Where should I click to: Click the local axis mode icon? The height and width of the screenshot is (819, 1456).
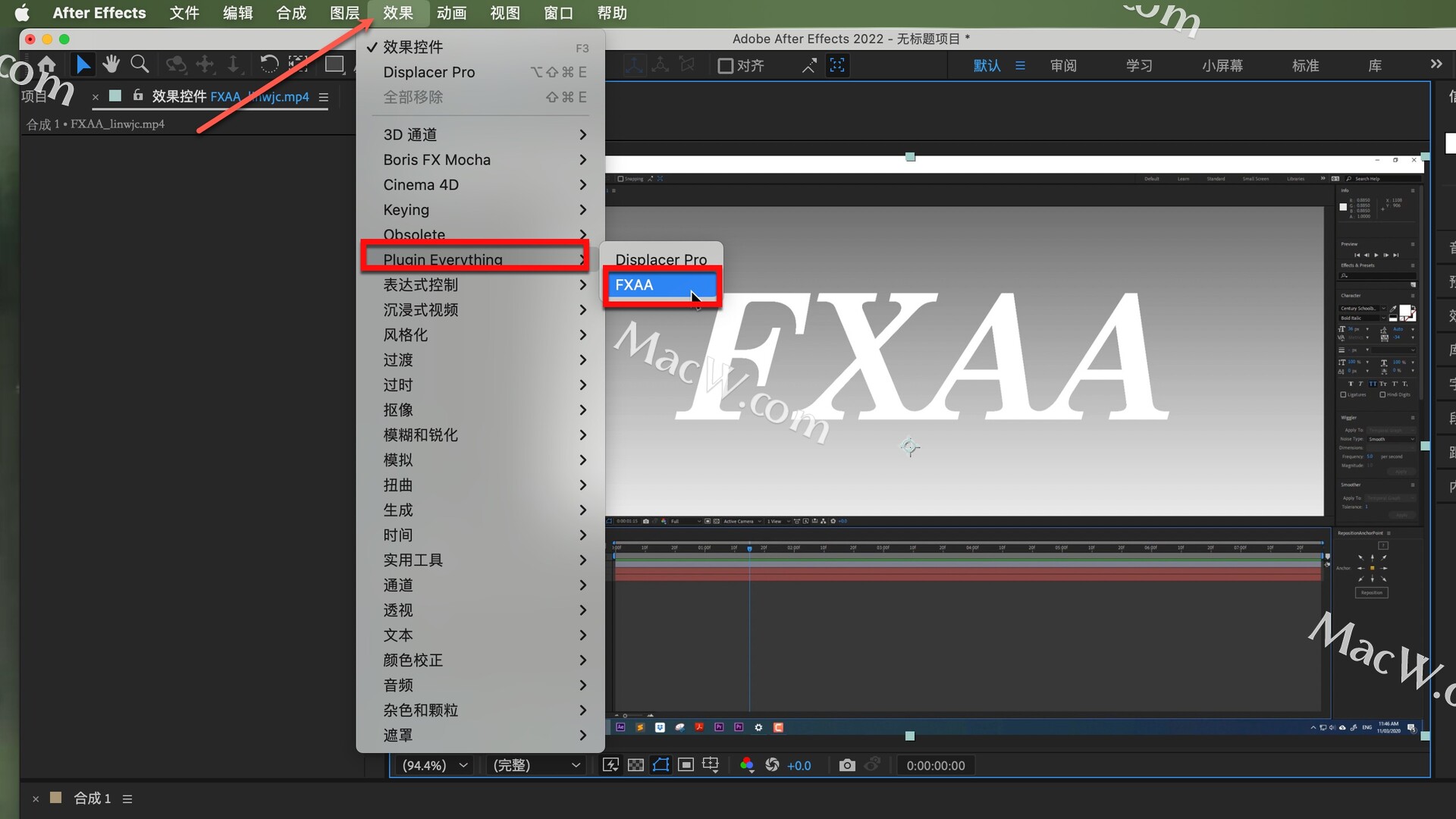pyautogui.click(x=634, y=65)
